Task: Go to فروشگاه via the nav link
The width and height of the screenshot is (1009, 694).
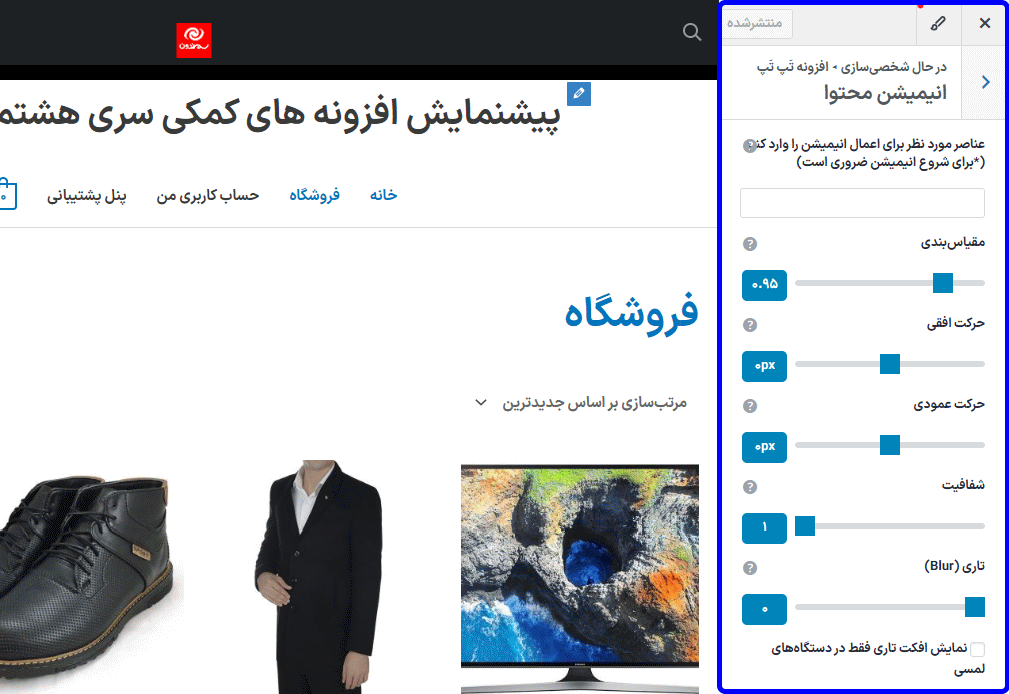Action: 313,196
